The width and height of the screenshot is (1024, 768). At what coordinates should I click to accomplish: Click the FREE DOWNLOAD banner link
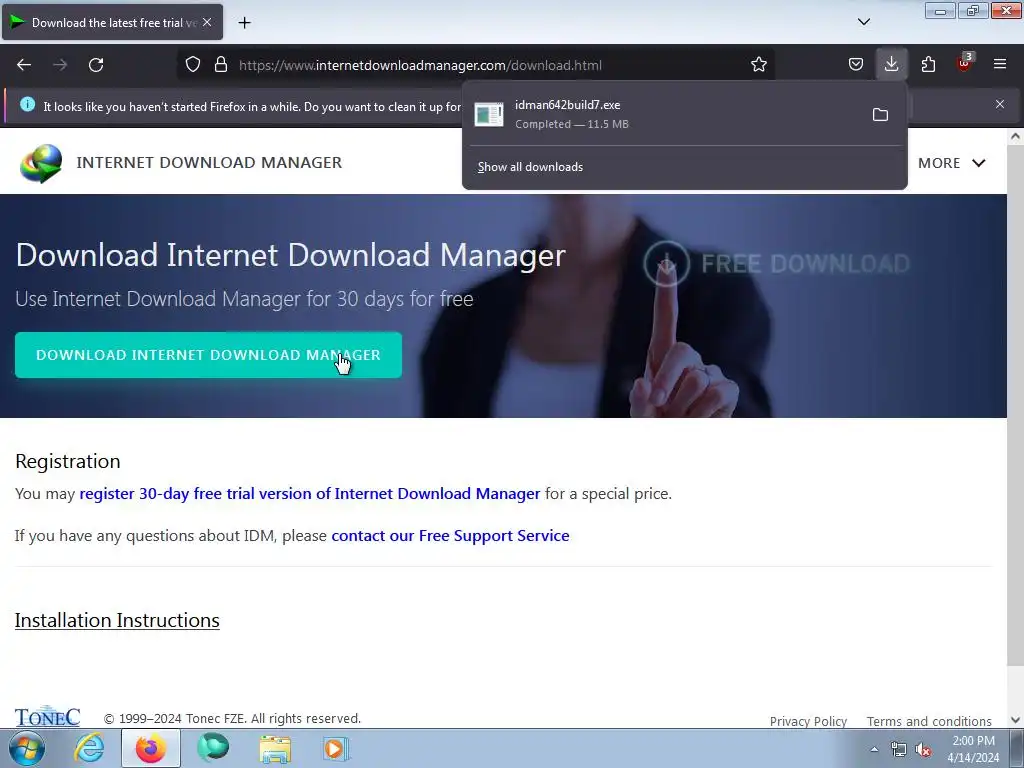777,264
